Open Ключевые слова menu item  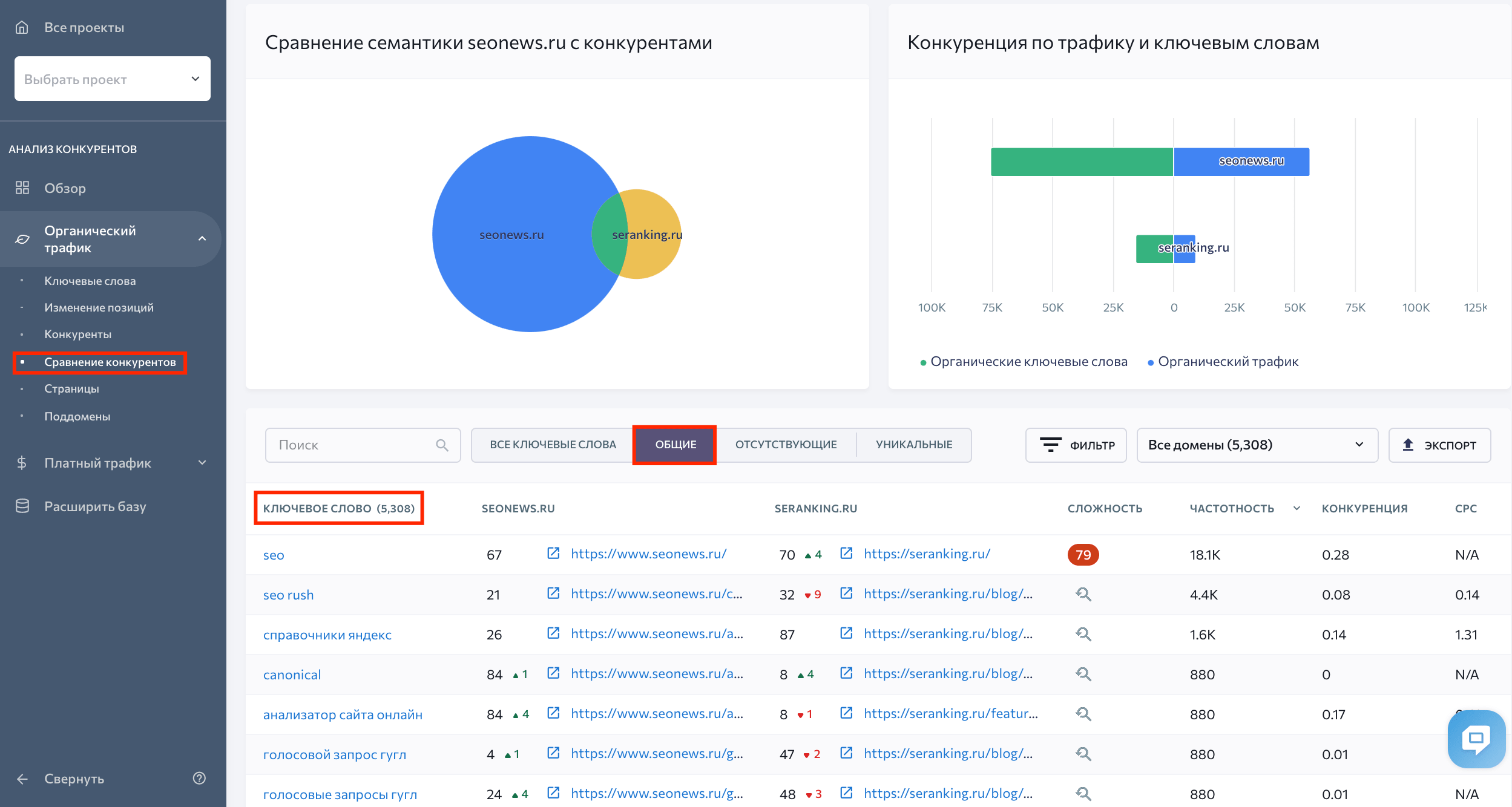click(x=90, y=281)
